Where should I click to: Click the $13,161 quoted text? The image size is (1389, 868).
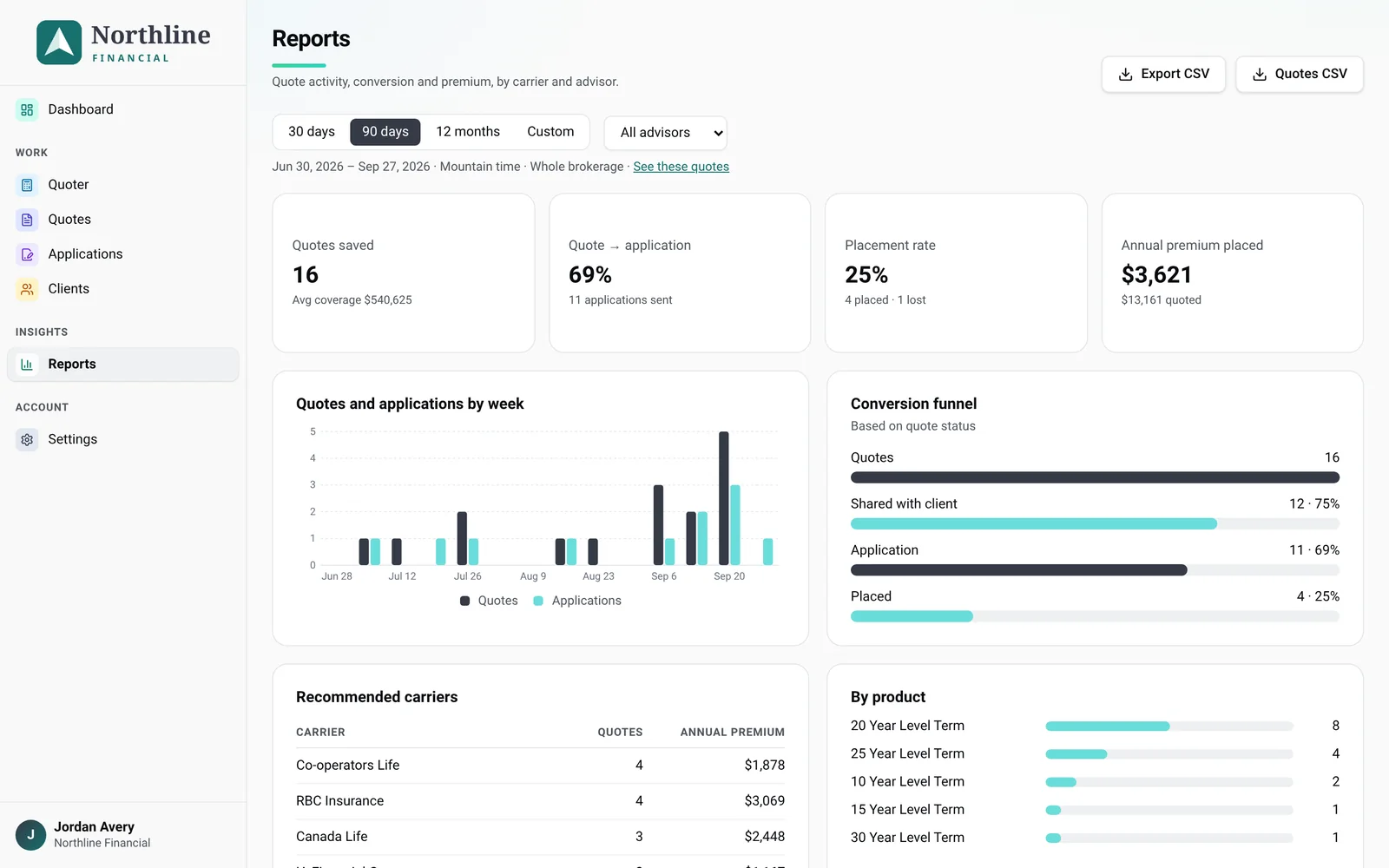1161,300
